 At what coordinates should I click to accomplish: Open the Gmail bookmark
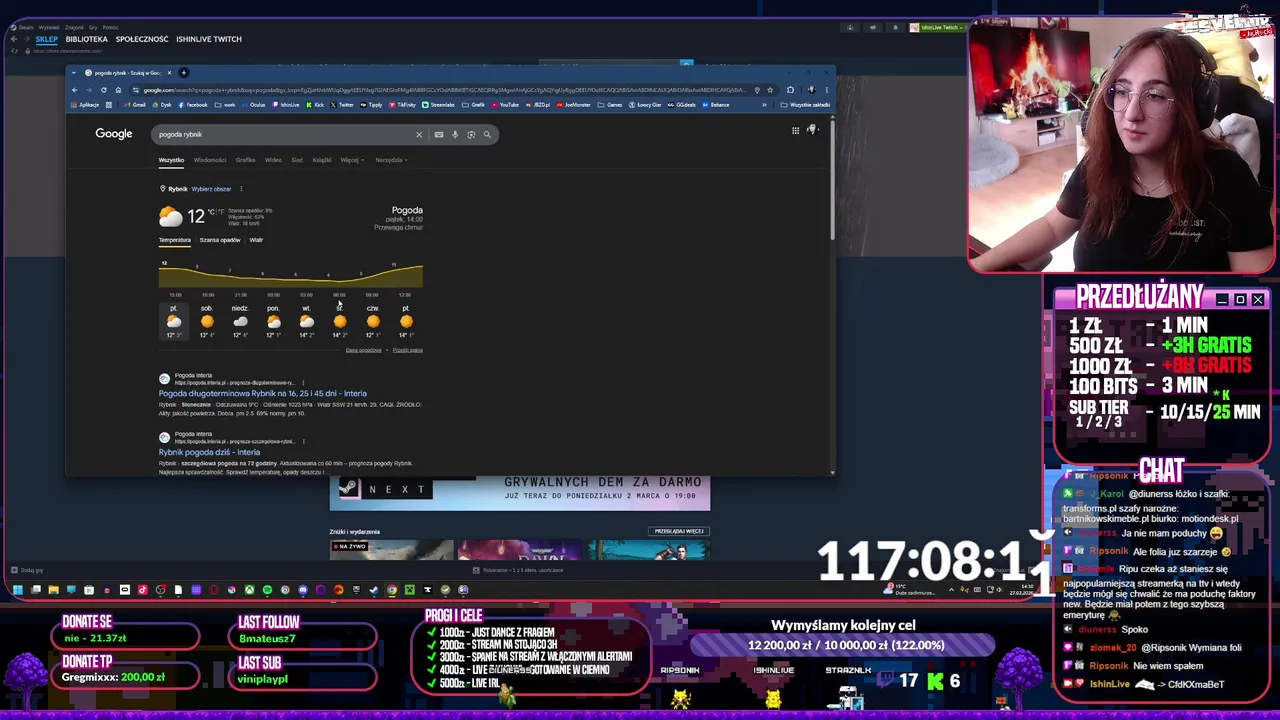(136, 105)
